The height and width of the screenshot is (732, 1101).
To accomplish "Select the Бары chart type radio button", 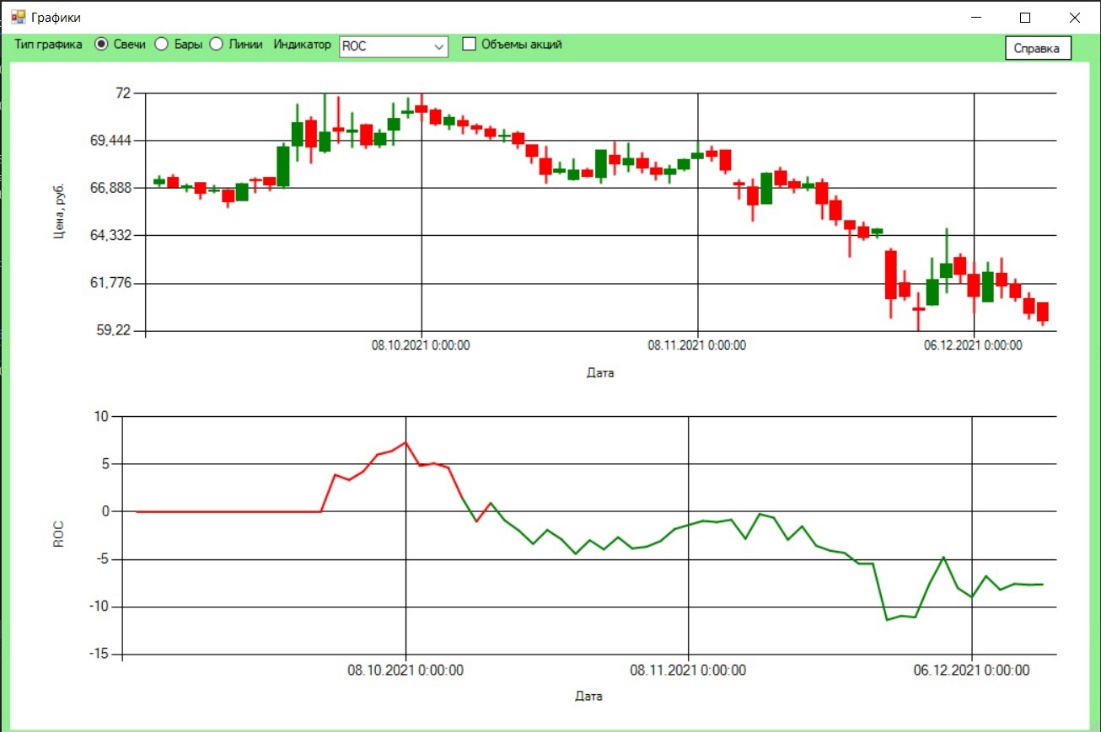I will [161, 44].
